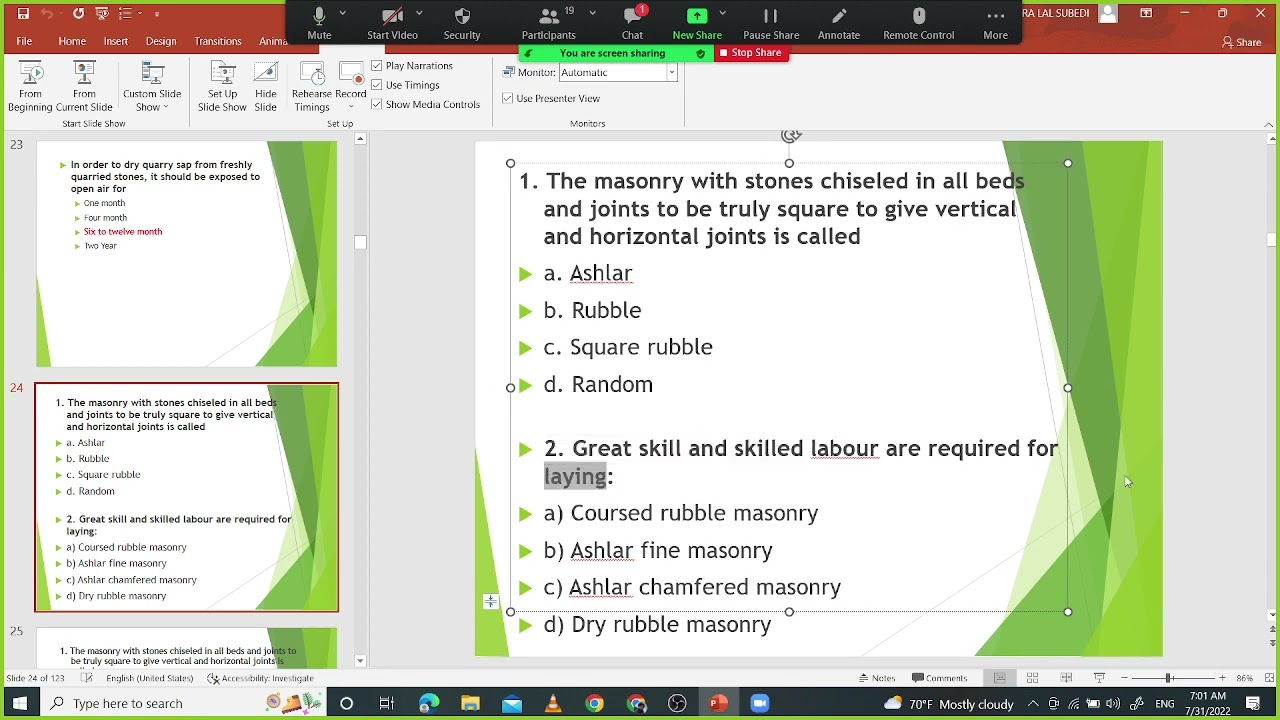Screen dimensions: 1280x720
Task: Switch to Slide Sorter view
Action: [1032, 678]
